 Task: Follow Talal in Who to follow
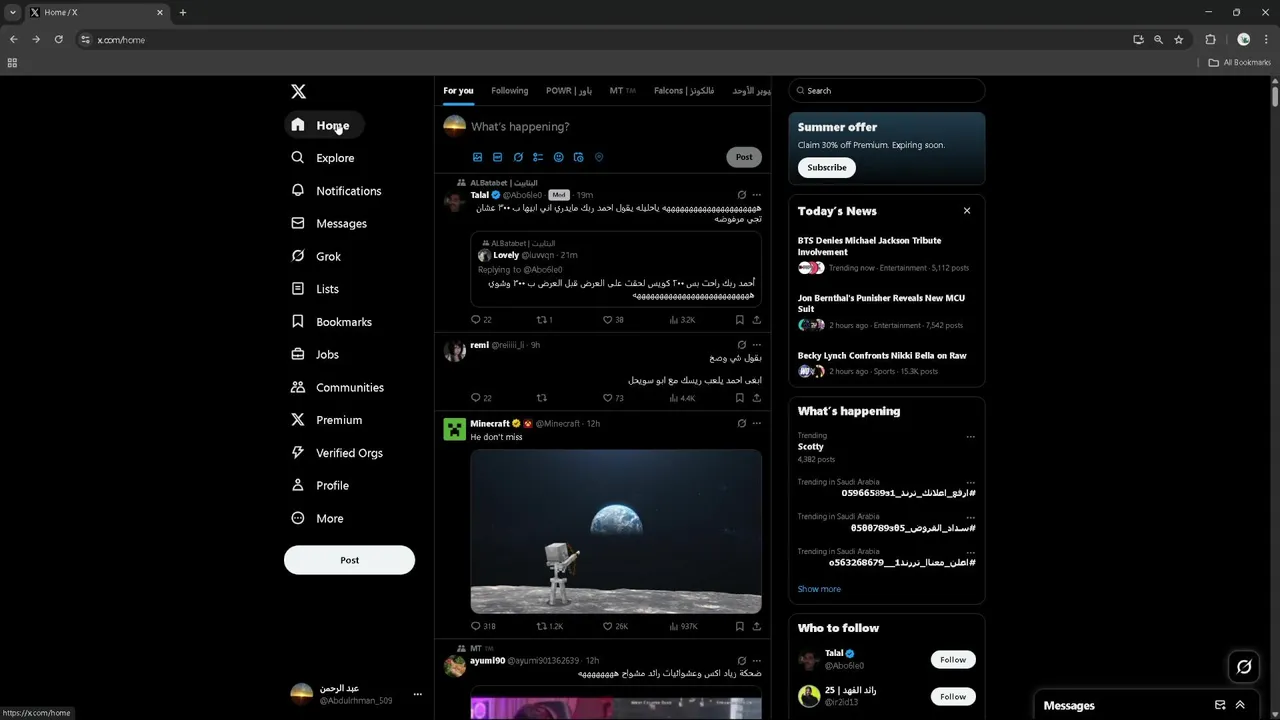[x=953, y=660]
